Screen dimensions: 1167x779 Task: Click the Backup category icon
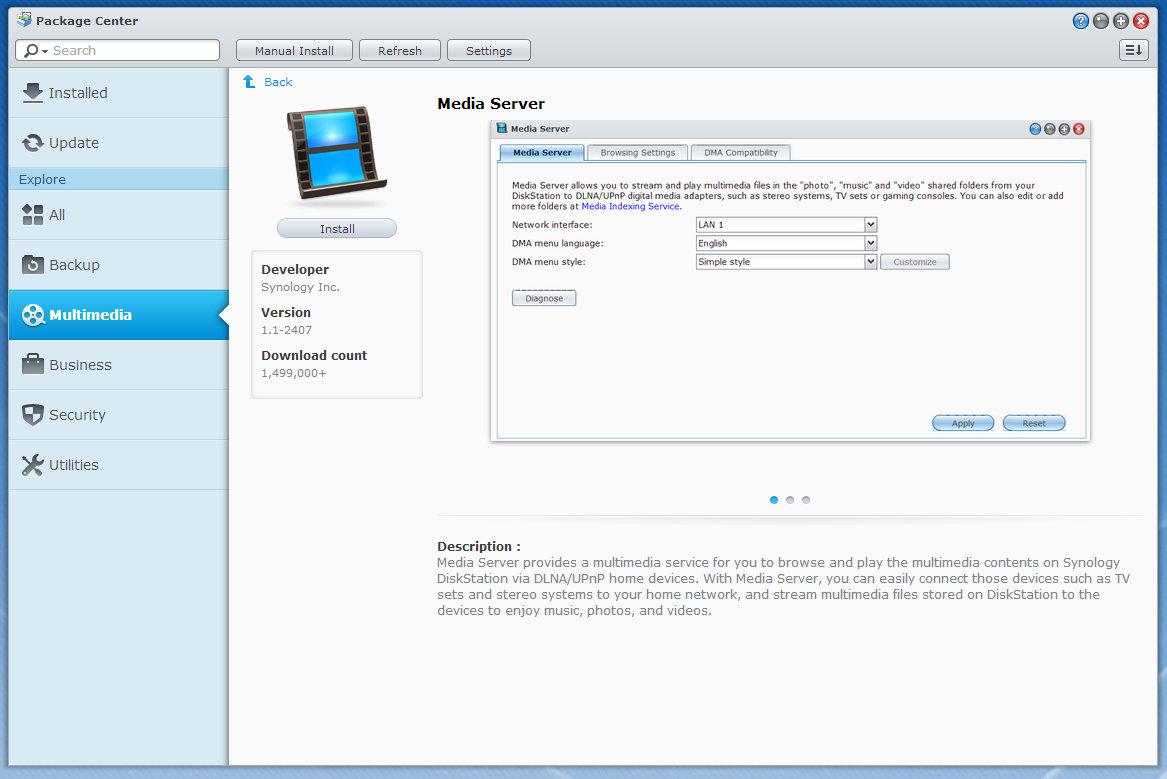(x=33, y=265)
